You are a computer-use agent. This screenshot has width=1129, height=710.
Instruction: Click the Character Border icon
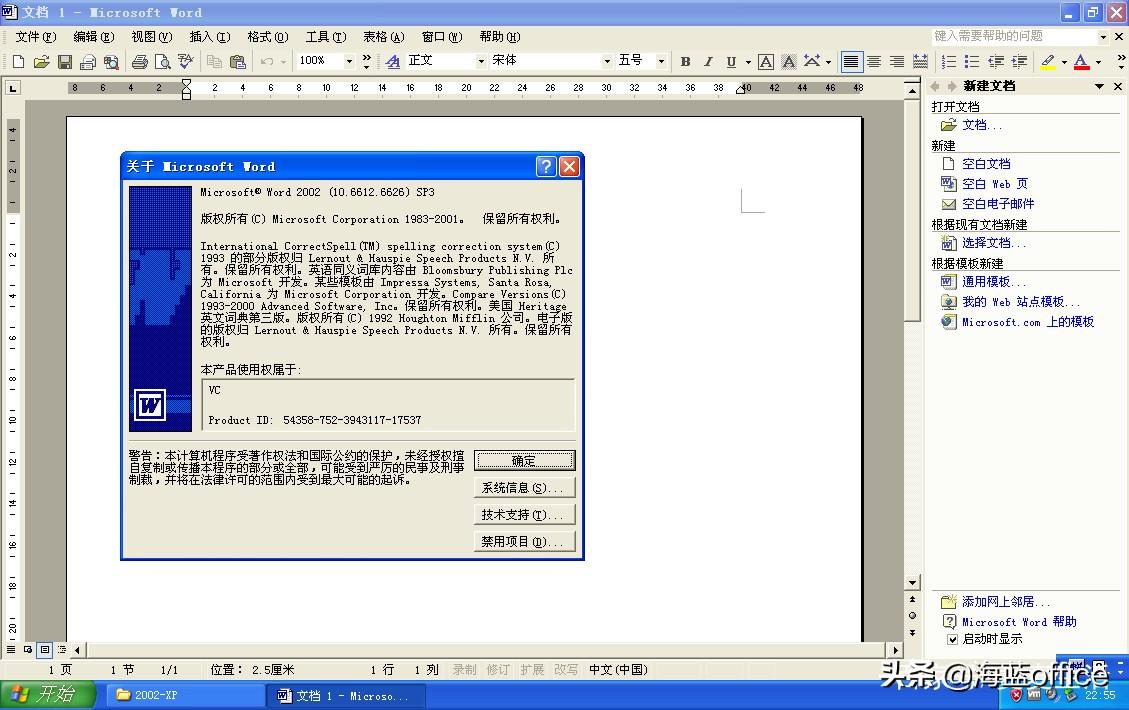pyautogui.click(x=766, y=62)
